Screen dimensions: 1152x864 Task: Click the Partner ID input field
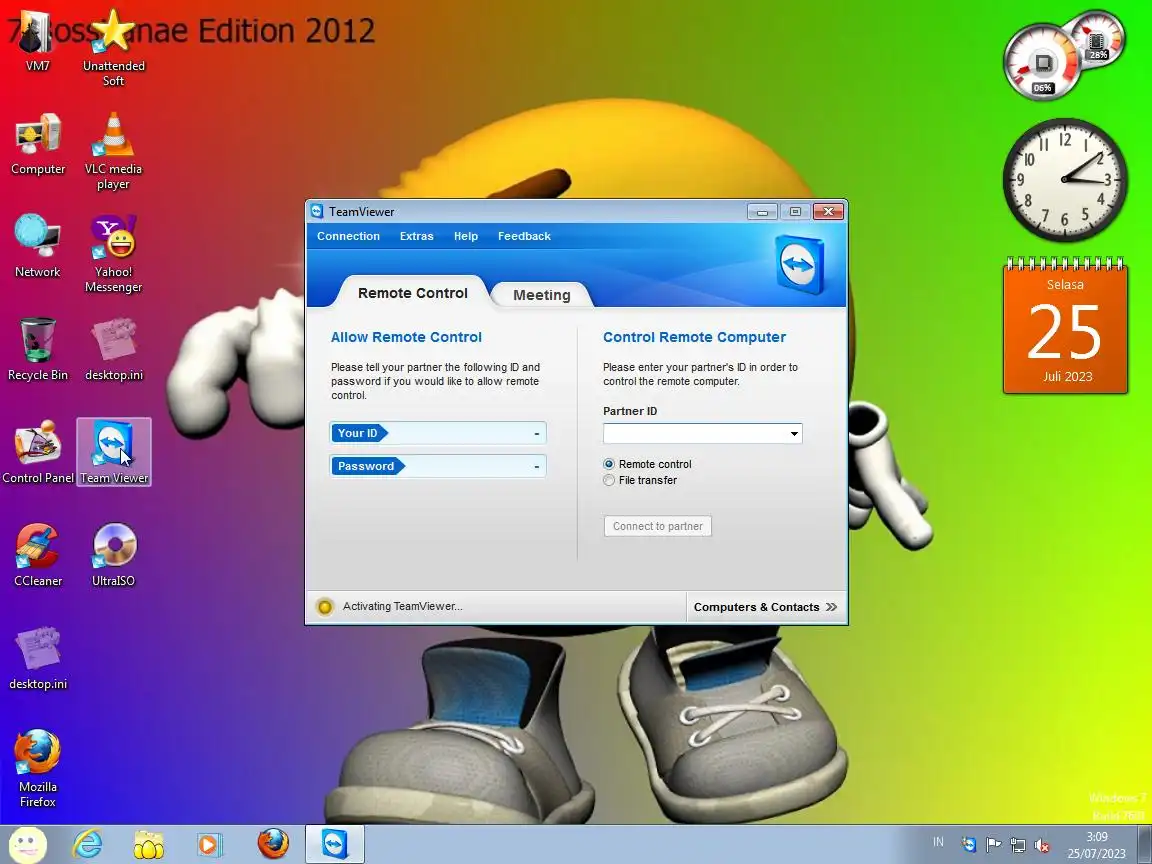(x=702, y=433)
